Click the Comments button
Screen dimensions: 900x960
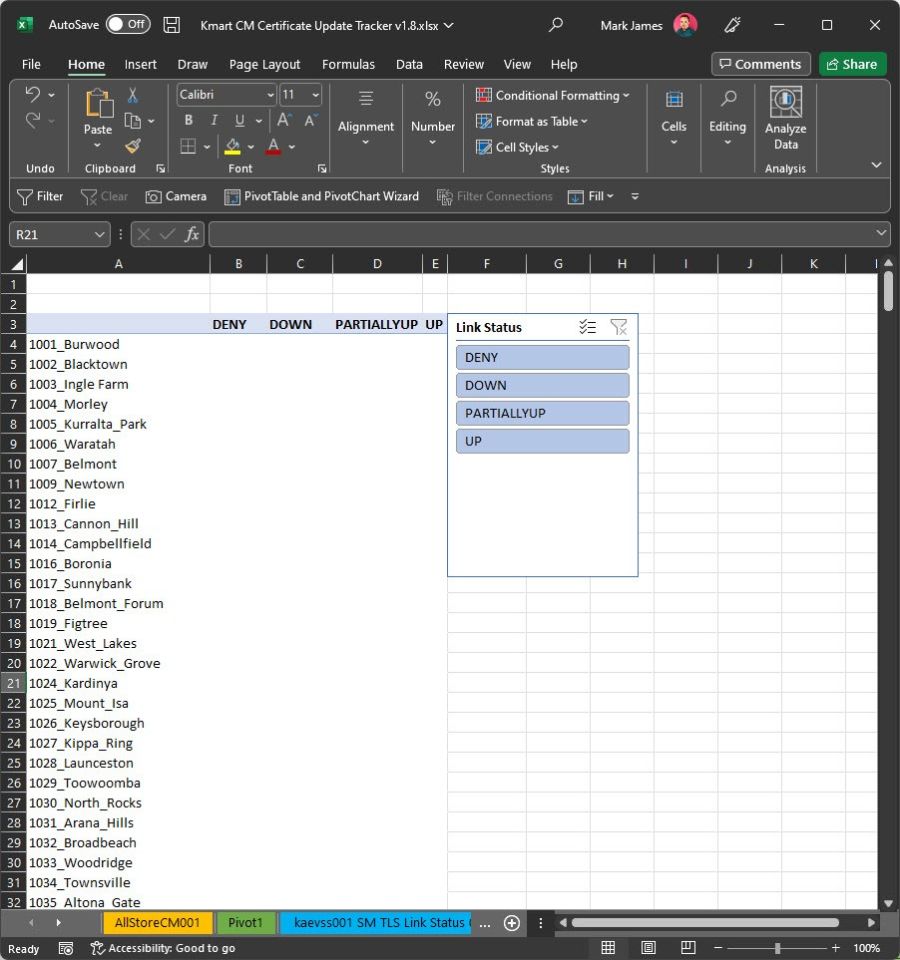click(x=760, y=64)
